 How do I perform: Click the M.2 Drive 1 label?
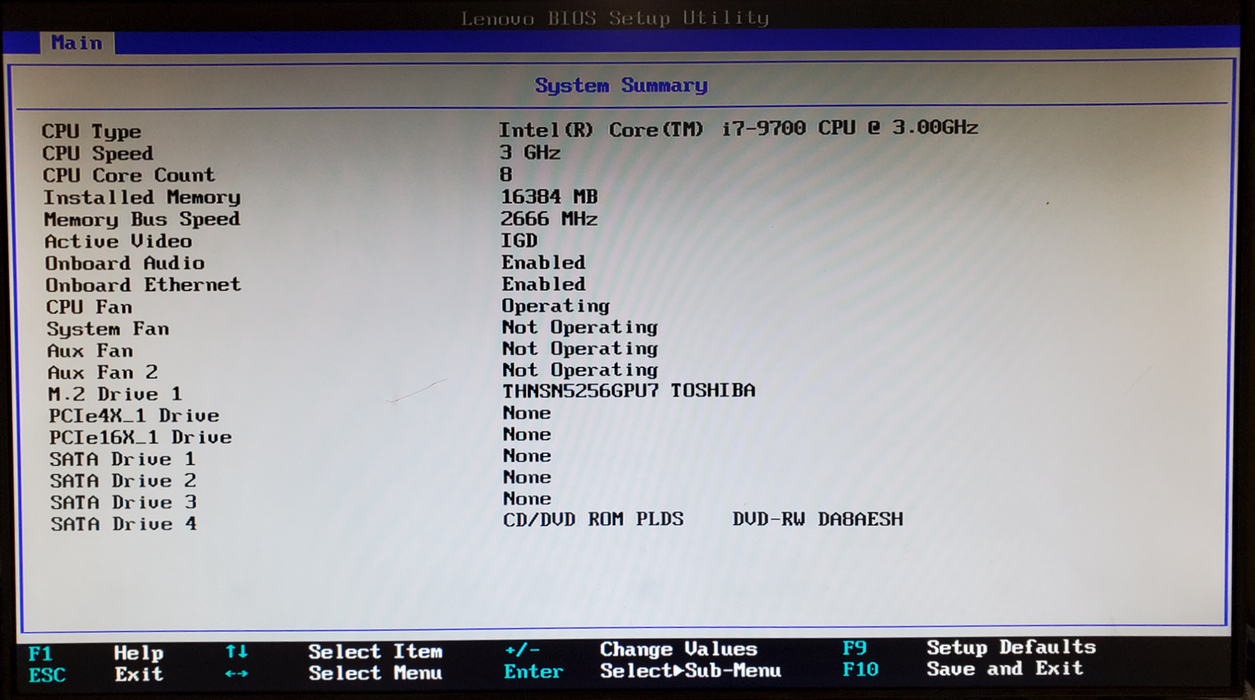point(115,394)
